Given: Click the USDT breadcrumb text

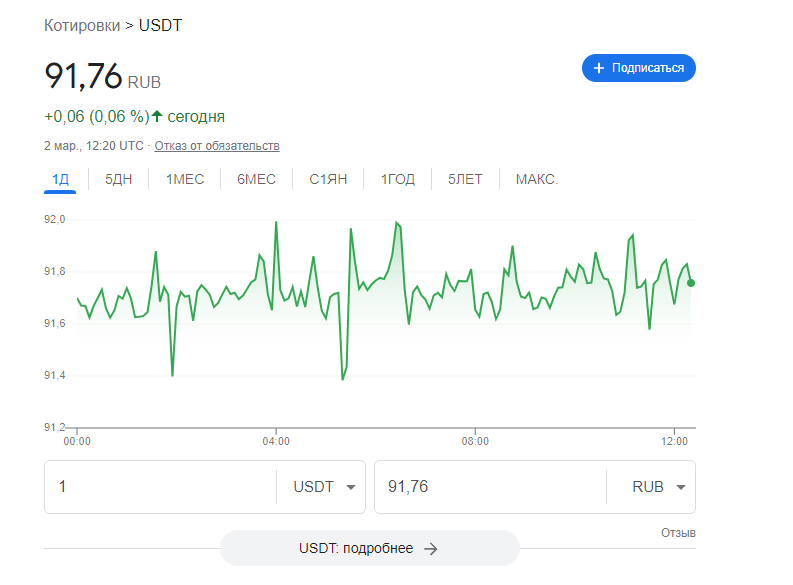Looking at the screenshot, I should click(x=160, y=25).
